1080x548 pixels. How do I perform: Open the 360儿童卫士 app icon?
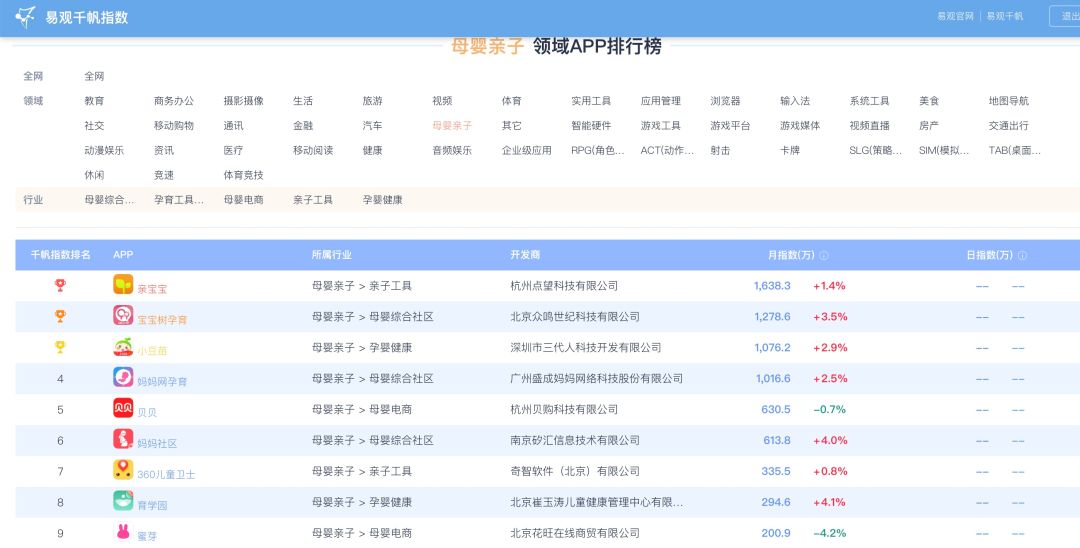coord(123,470)
